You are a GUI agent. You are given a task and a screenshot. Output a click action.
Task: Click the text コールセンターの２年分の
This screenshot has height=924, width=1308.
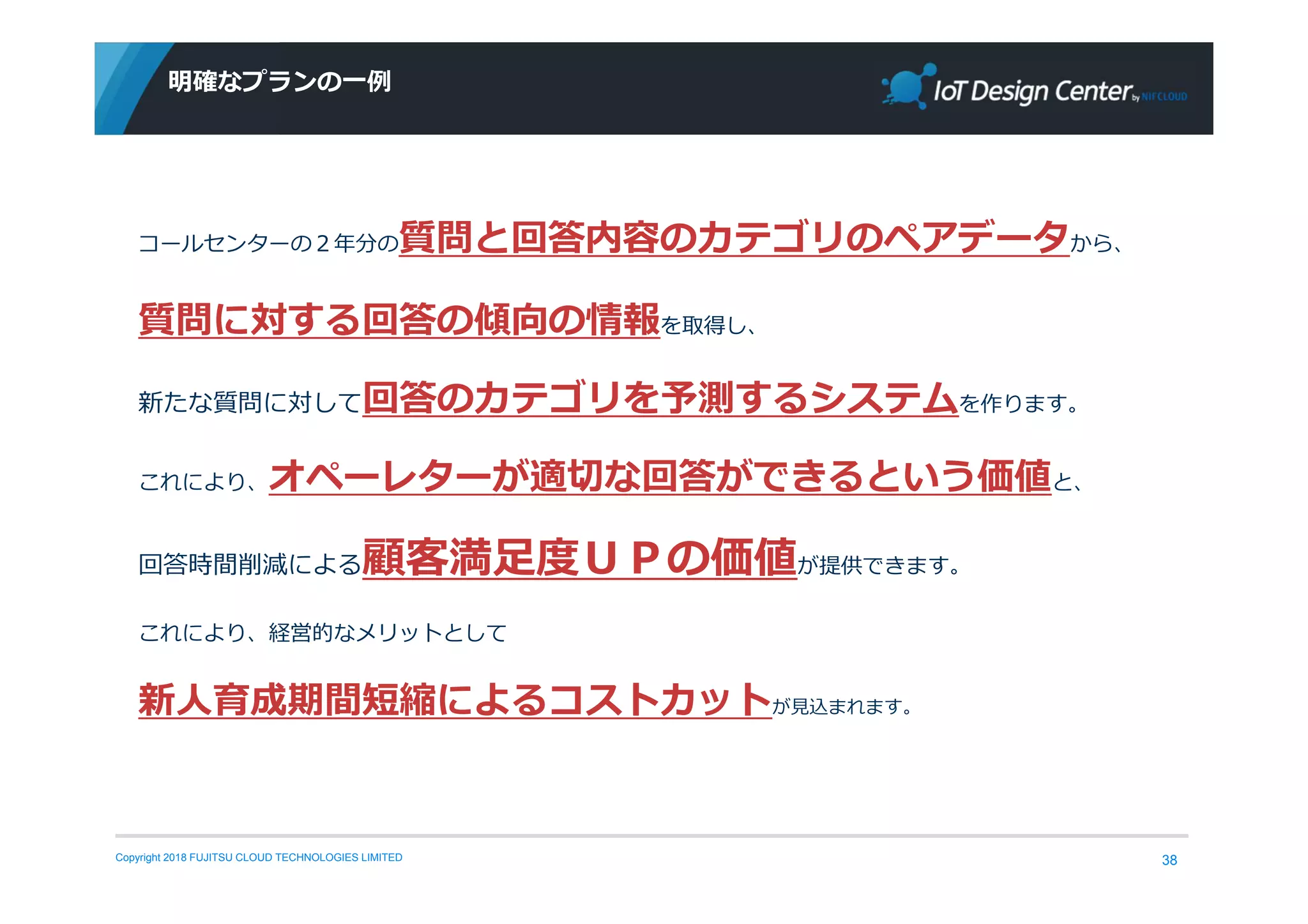268,243
